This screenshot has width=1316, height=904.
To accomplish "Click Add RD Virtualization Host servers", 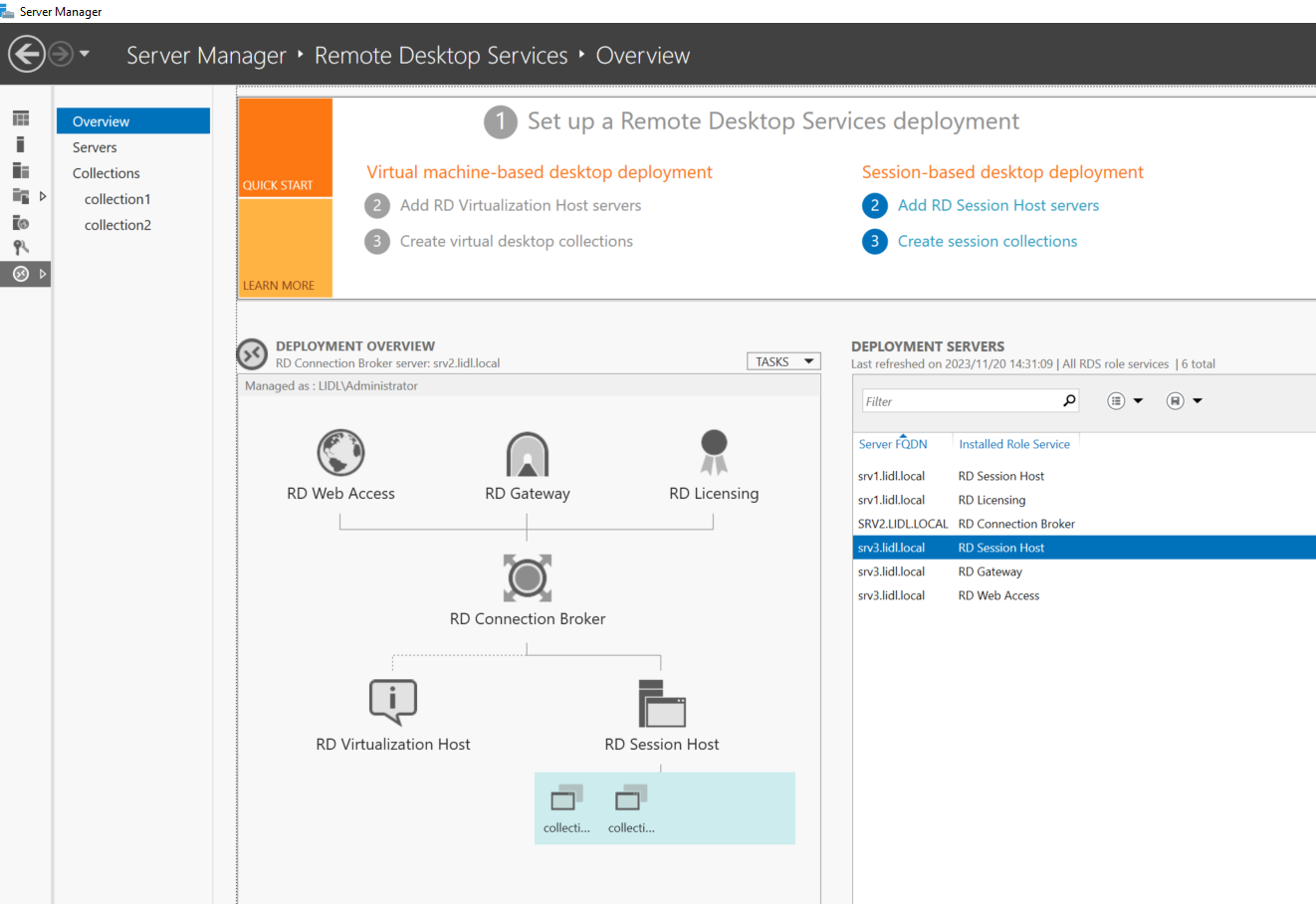I will [x=521, y=205].
